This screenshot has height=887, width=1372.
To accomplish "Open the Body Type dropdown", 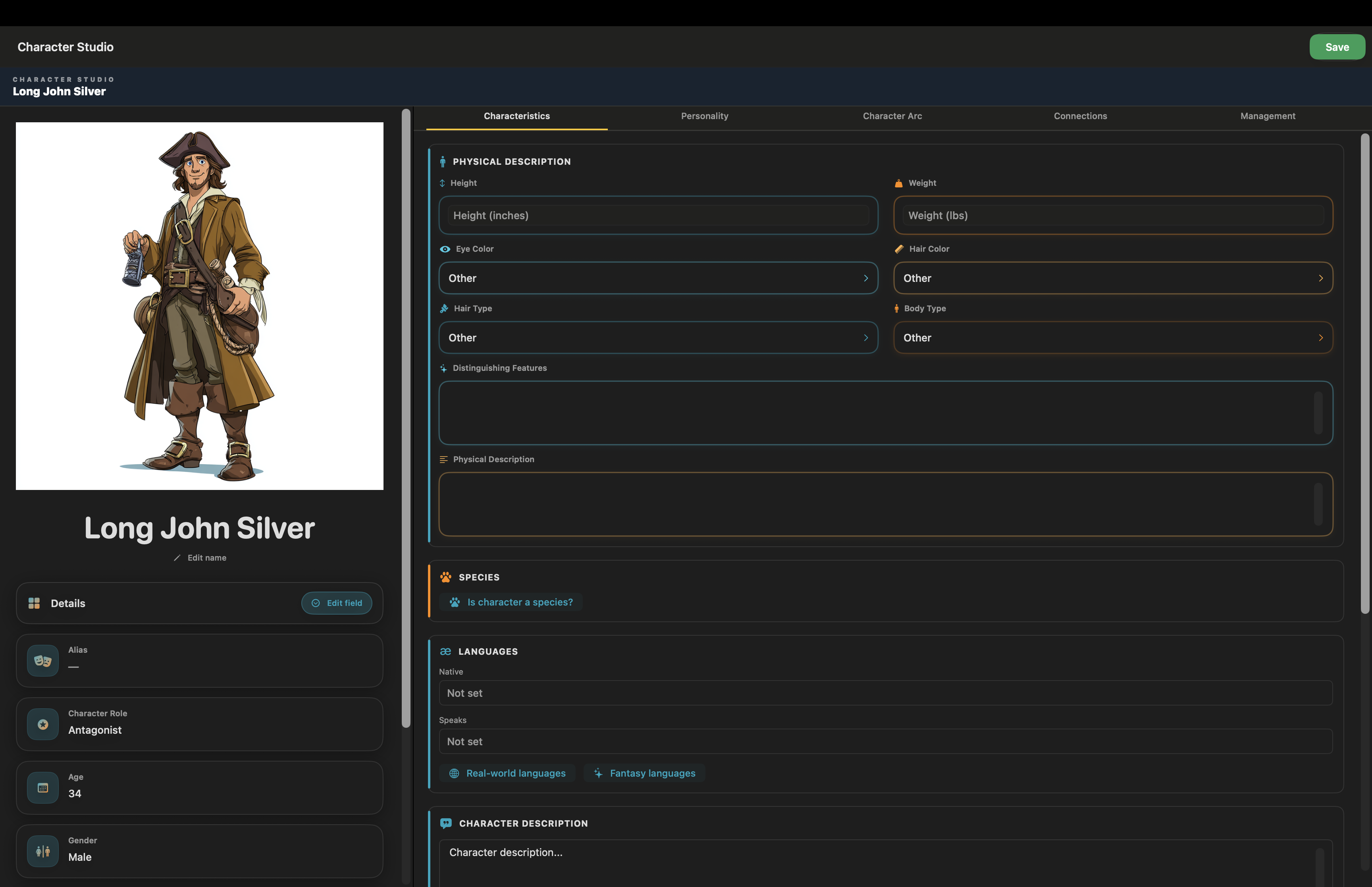I will 1113,337.
